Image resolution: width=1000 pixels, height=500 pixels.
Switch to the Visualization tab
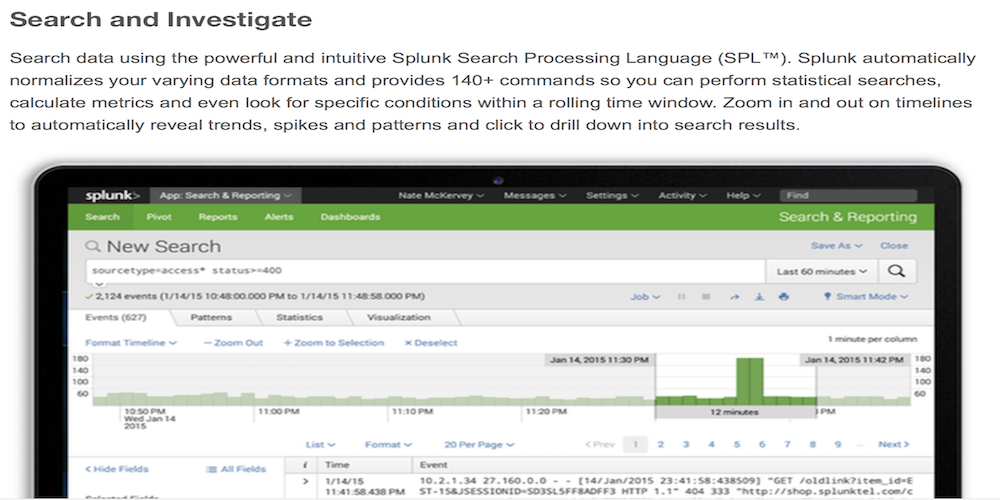[399, 318]
